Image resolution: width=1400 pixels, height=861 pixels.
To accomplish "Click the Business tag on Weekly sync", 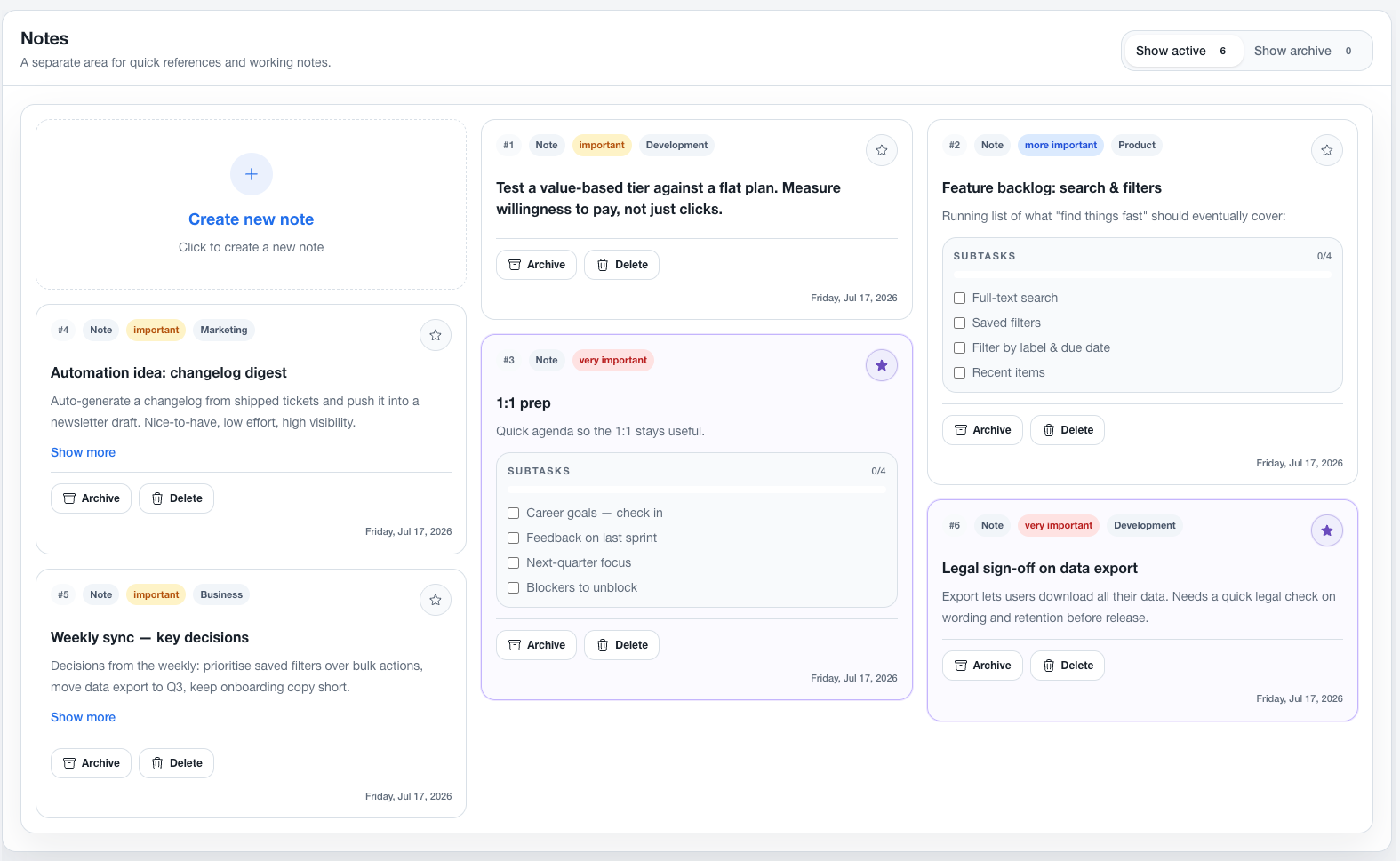I will 221,595.
